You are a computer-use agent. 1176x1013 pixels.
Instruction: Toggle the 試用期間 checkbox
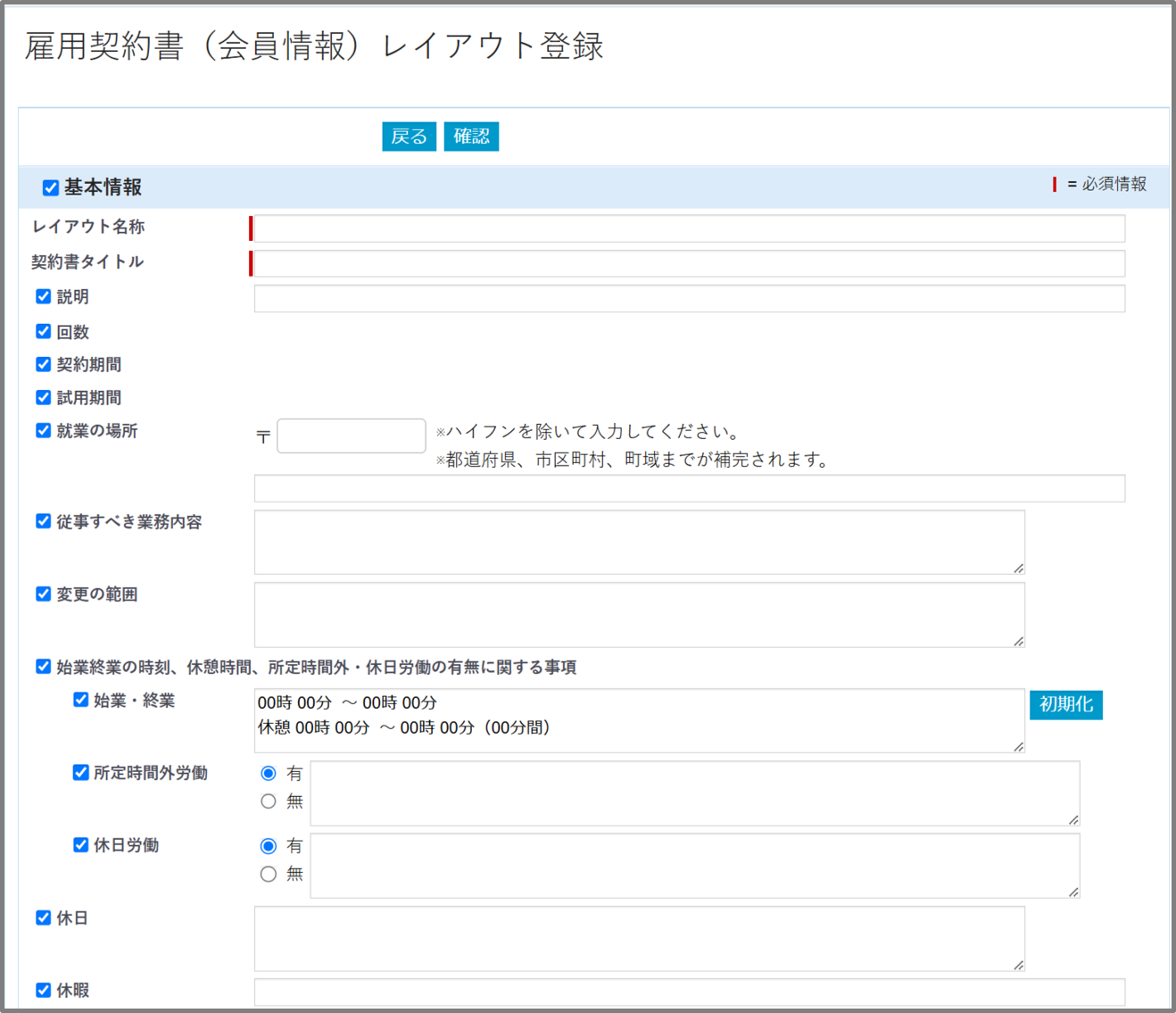click(x=43, y=397)
